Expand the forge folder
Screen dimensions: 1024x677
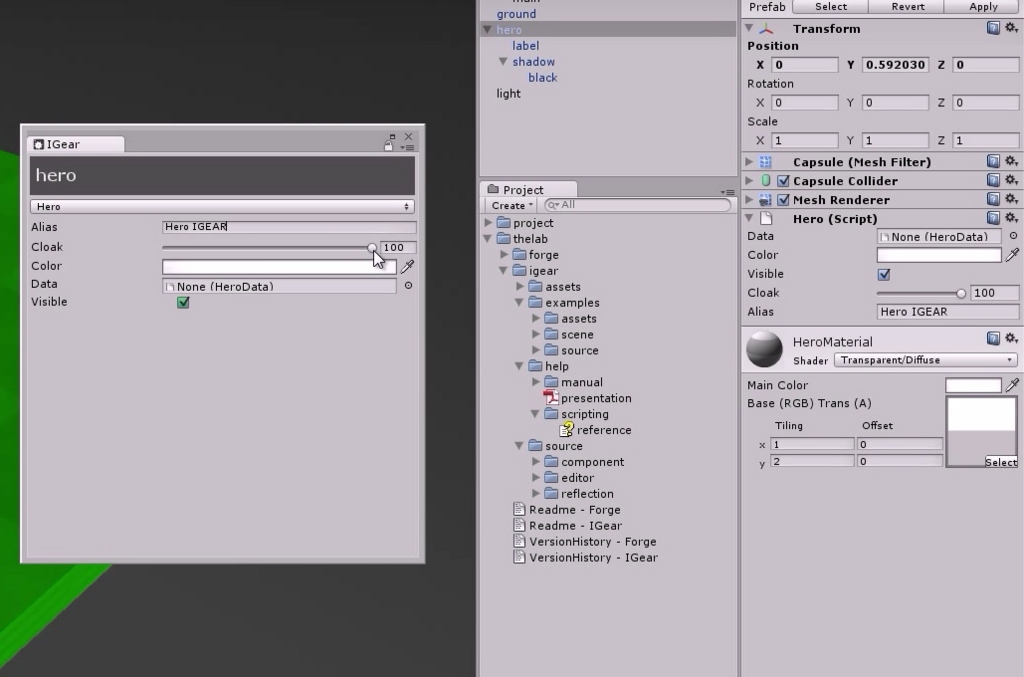[x=504, y=255]
